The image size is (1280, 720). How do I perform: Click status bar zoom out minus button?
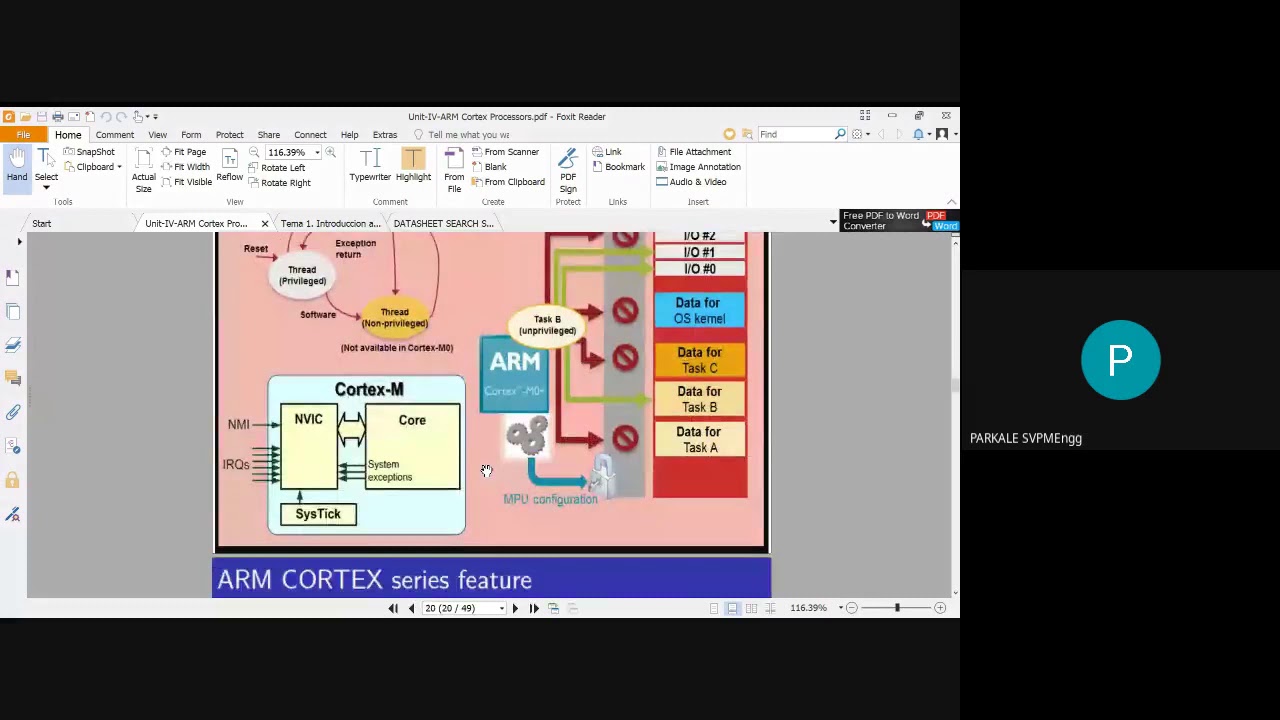[x=852, y=608]
